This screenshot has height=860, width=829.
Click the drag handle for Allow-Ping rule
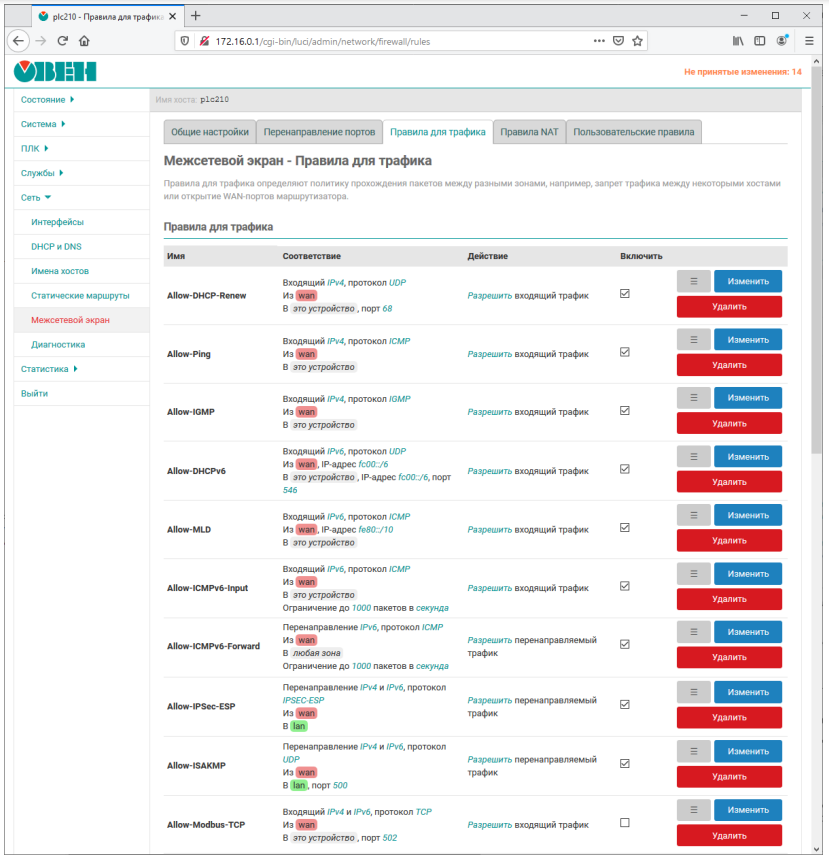tap(693, 340)
